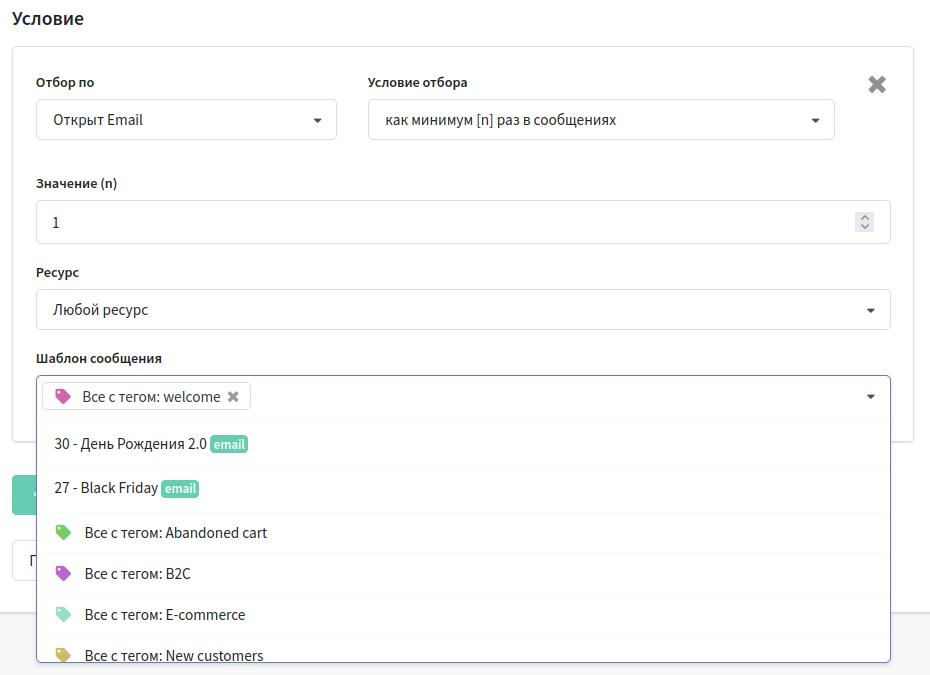Open the Отбор по dropdown showing Открыт Email
Viewport: 930px width, 675px height.
[x=186, y=120]
